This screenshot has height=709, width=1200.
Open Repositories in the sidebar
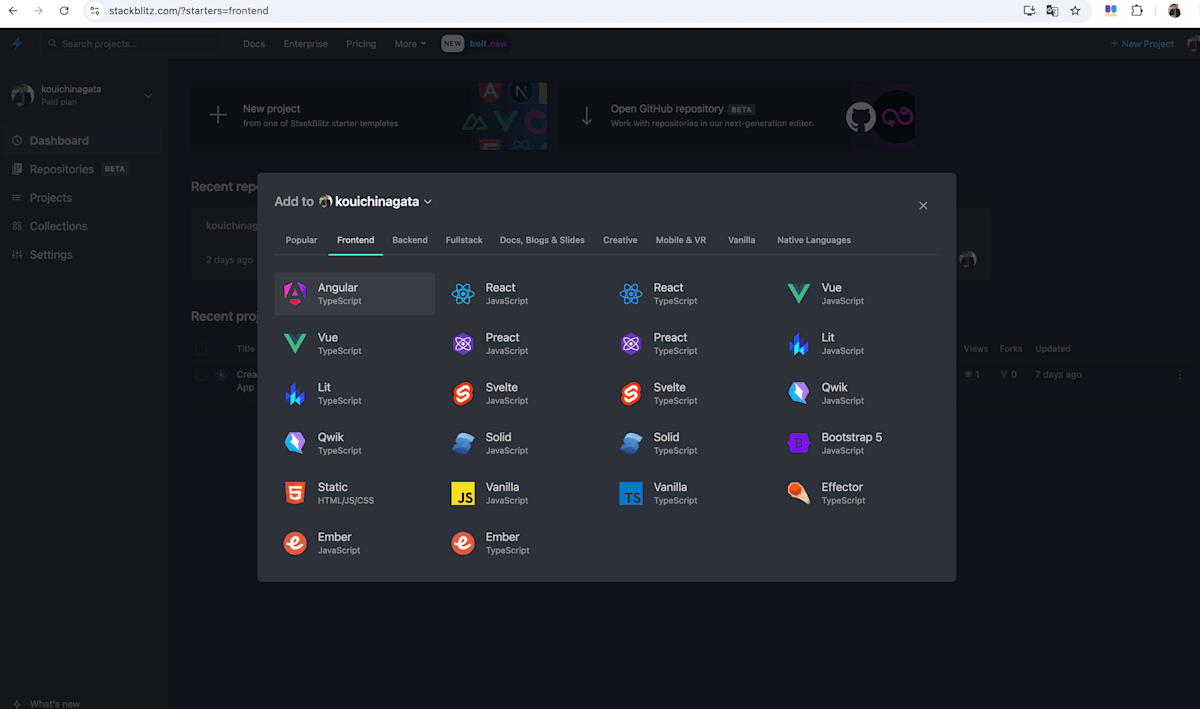[x=81, y=169]
